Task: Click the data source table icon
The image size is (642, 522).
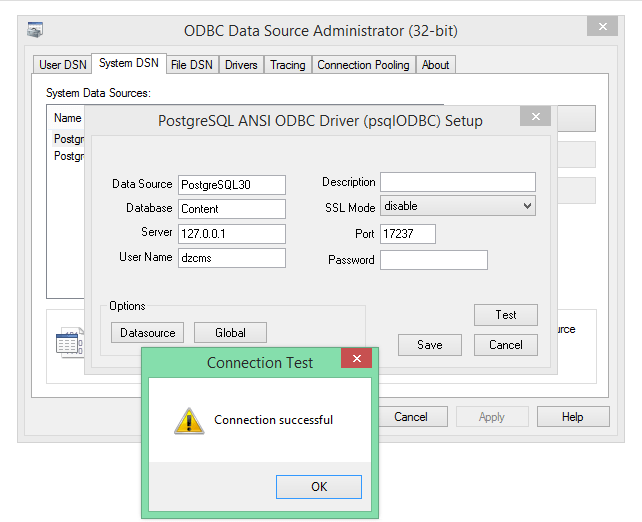Action: click(69, 343)
